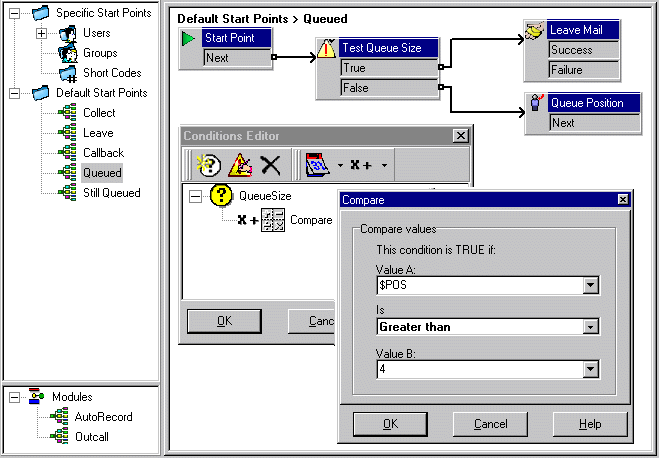Click OK in the Compare dialog
Viewport: 659px width, 458px height.
[x=390, y=424]
